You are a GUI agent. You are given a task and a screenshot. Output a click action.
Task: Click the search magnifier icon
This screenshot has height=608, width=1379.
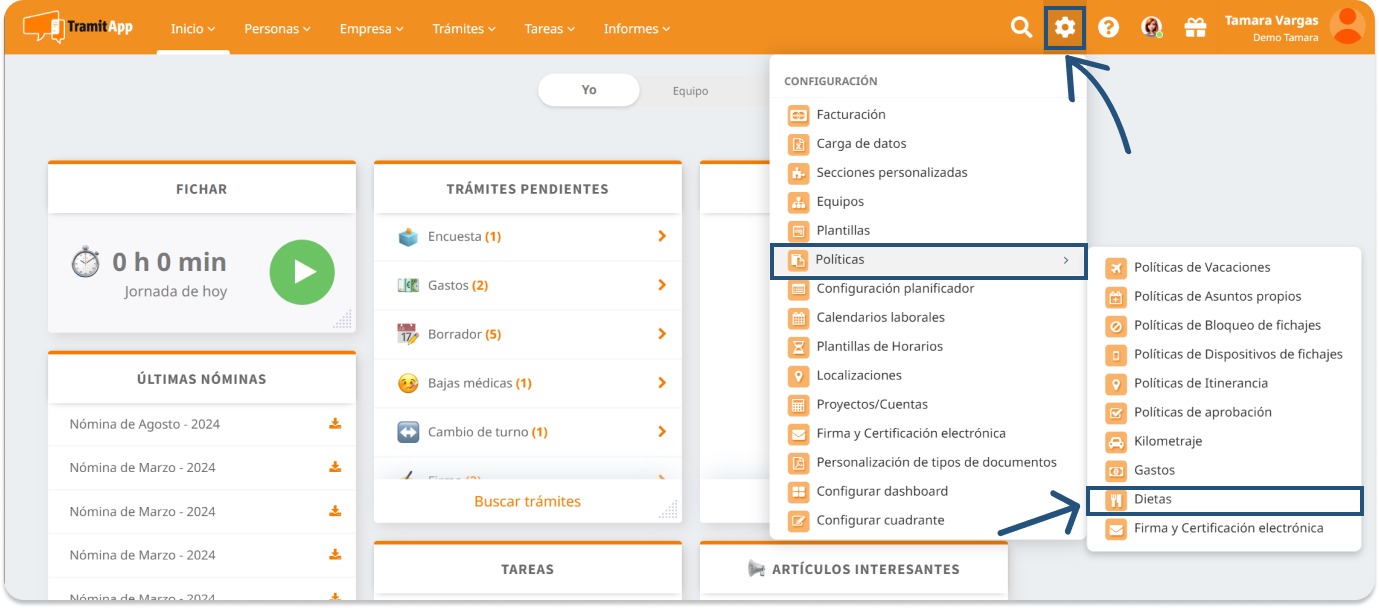click(x=1021, y=28)
